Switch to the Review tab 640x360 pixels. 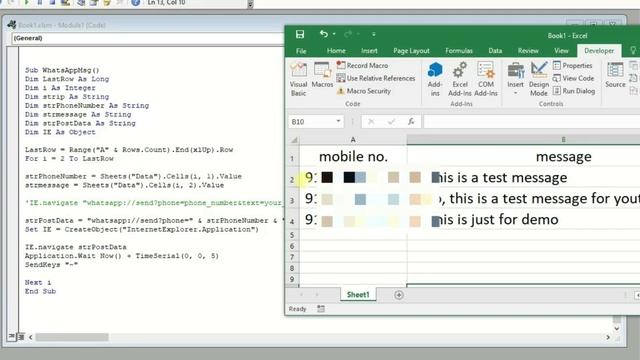(x=528, y=51)
